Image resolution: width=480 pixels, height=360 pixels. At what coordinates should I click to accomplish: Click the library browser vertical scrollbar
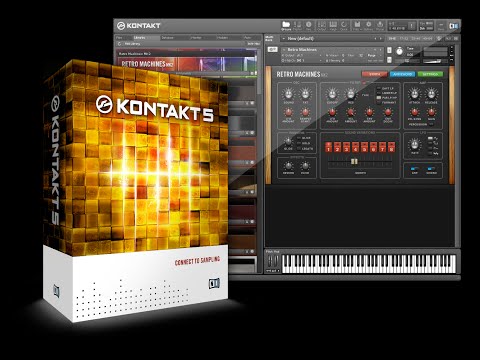(259, 72)
